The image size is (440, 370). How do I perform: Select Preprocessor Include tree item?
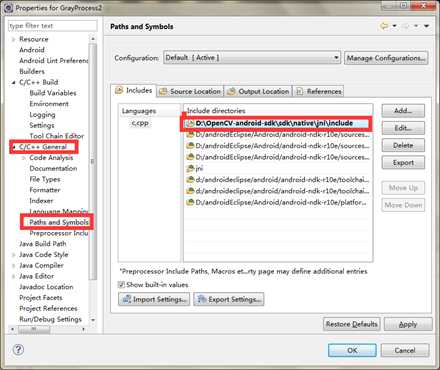(x=59, y=233)
